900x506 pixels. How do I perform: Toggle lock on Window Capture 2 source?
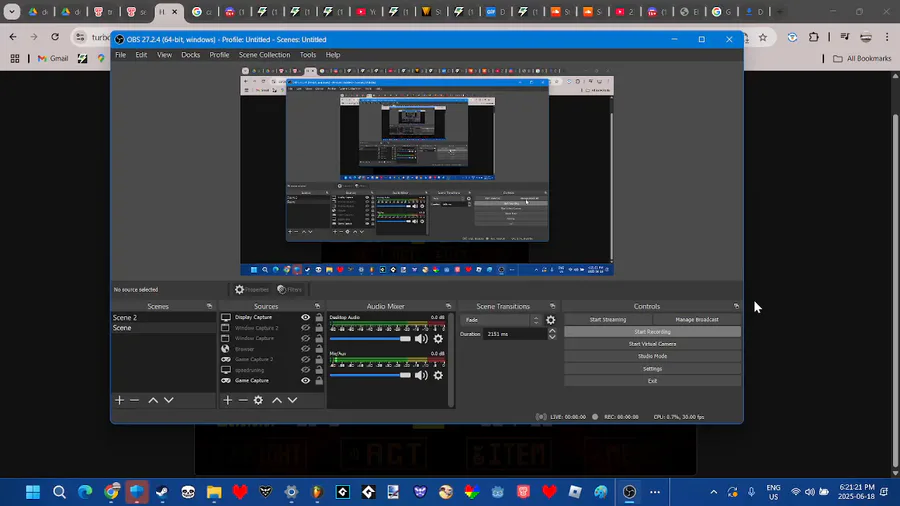[319, 328]
